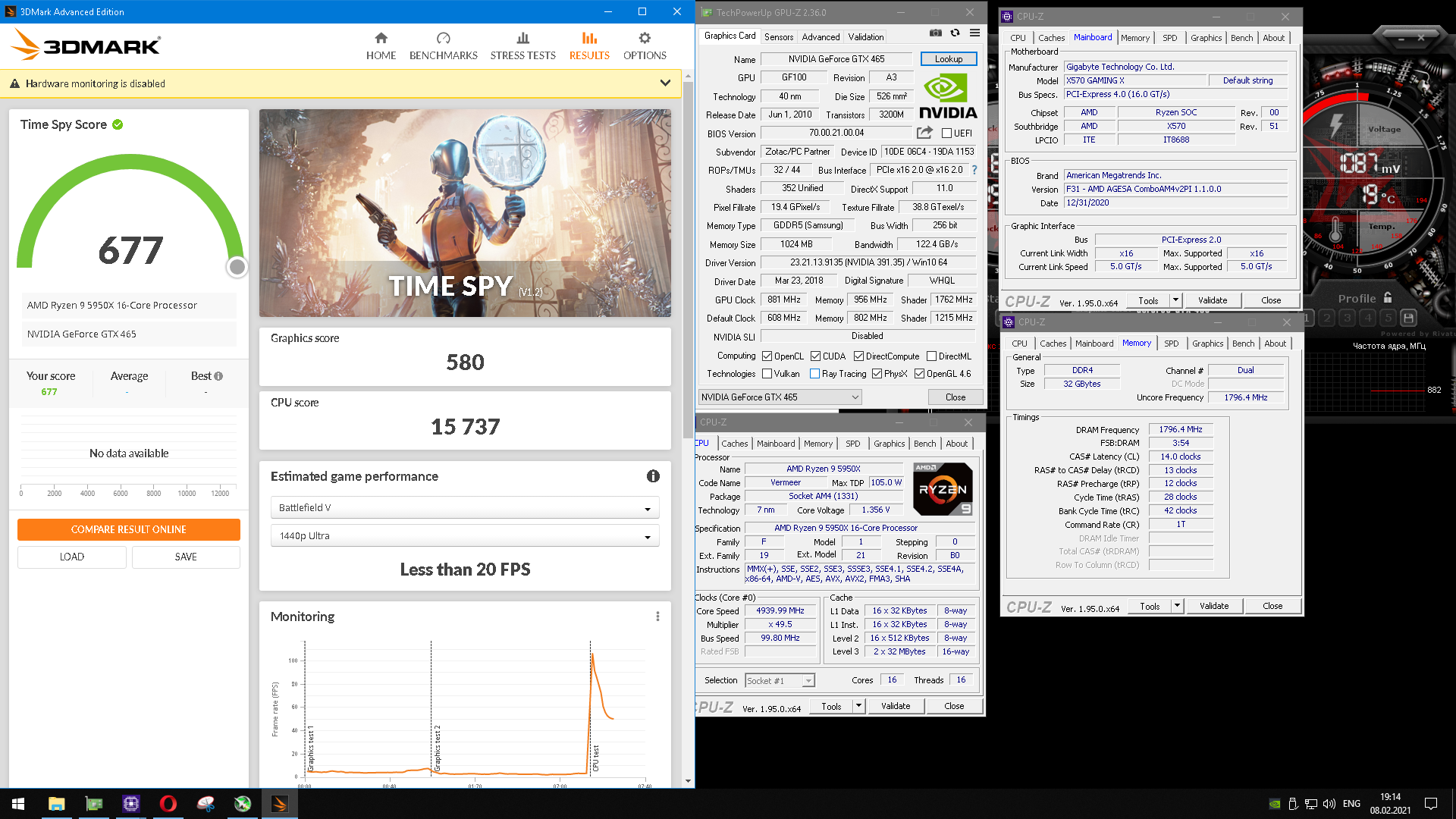Open the Opera browser taskbar icon
Viewport: 1456px width, 819px height.
pos(168,804)
